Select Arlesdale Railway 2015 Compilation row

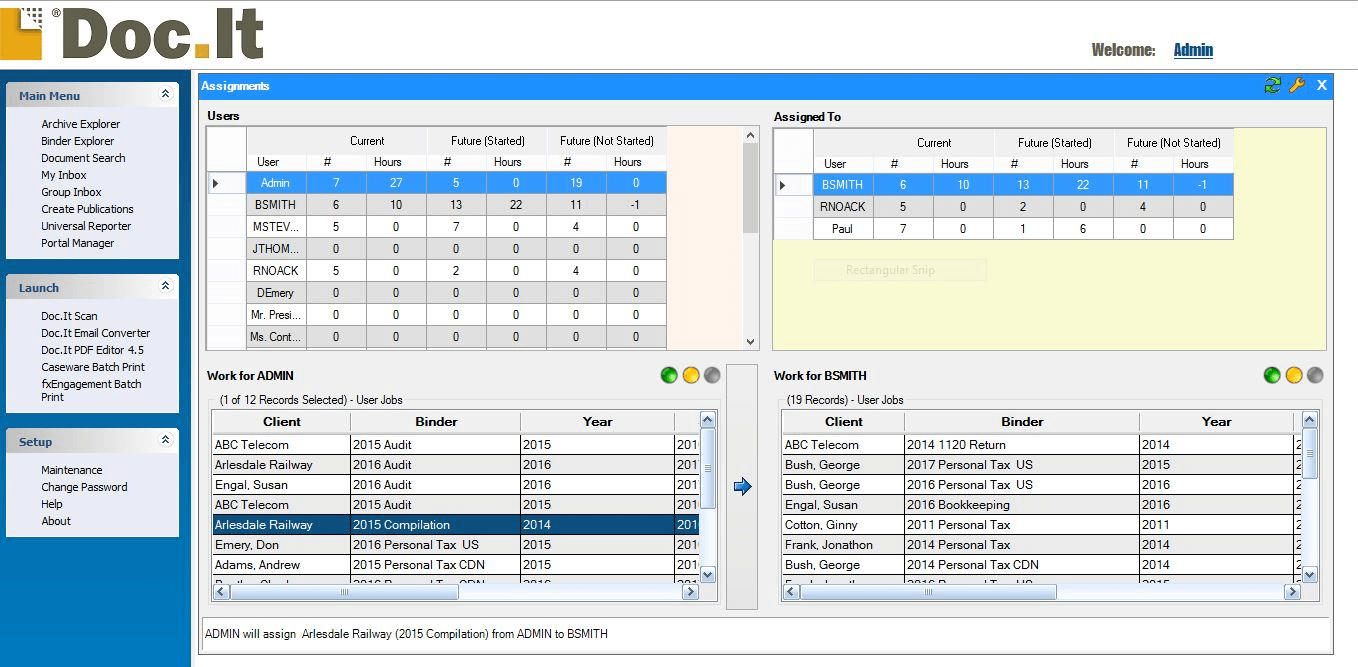pyautogui.click(x=456, y=525)
